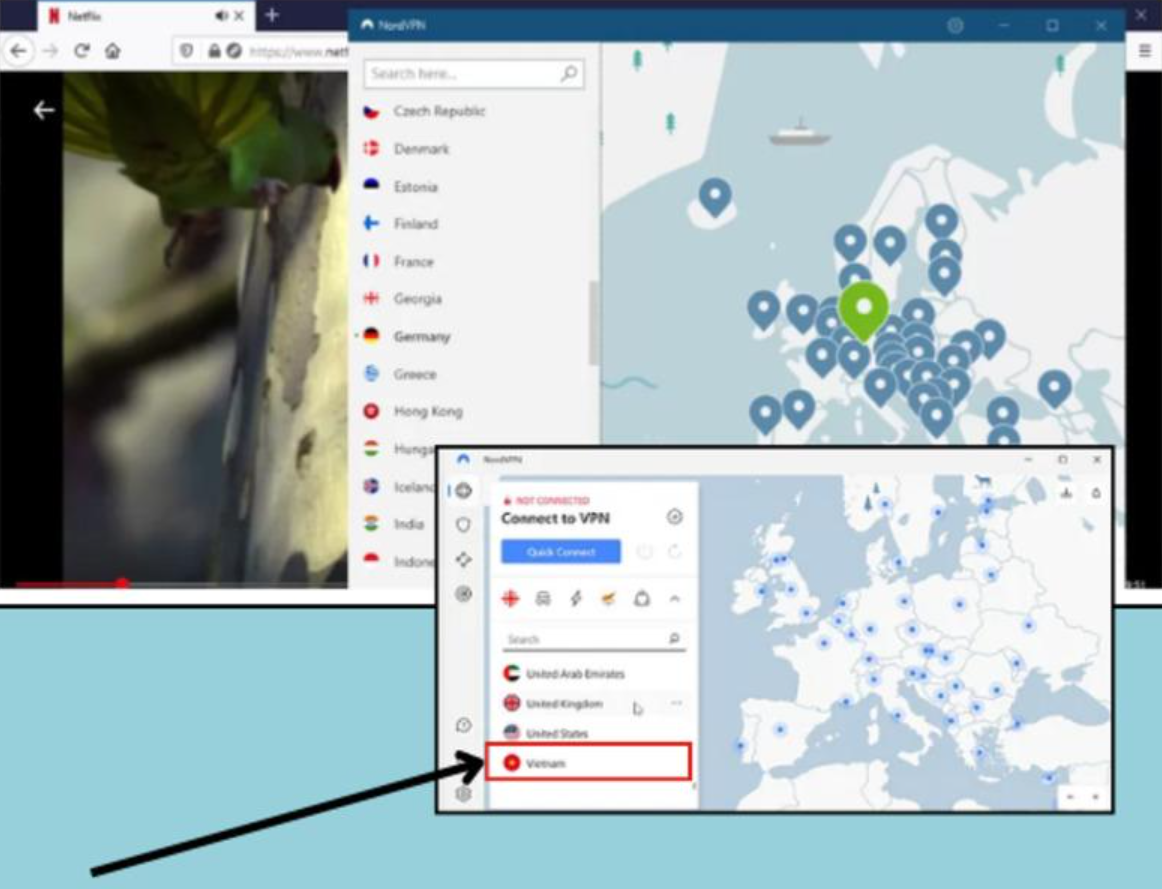The width and height of the screenshot is (1162, 889).
Task: Mute the Netflix tab audio
Action: pyautogui.click(x=222, y=16)
